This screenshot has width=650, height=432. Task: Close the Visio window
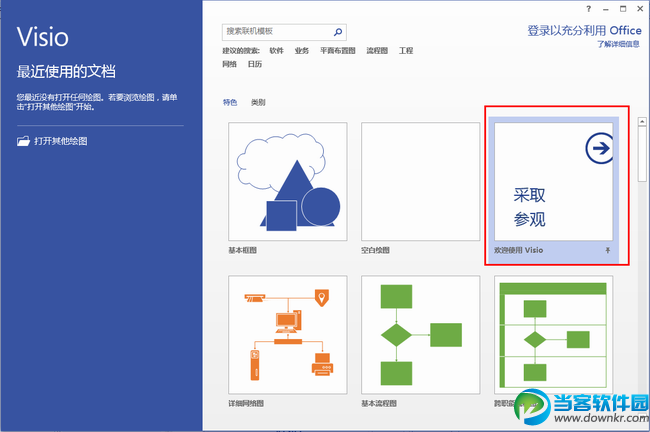(x=640, y=9)
